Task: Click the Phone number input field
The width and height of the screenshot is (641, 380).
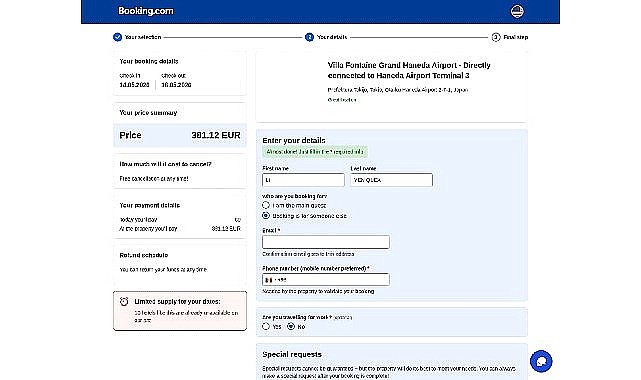Action: pos(326,279)
